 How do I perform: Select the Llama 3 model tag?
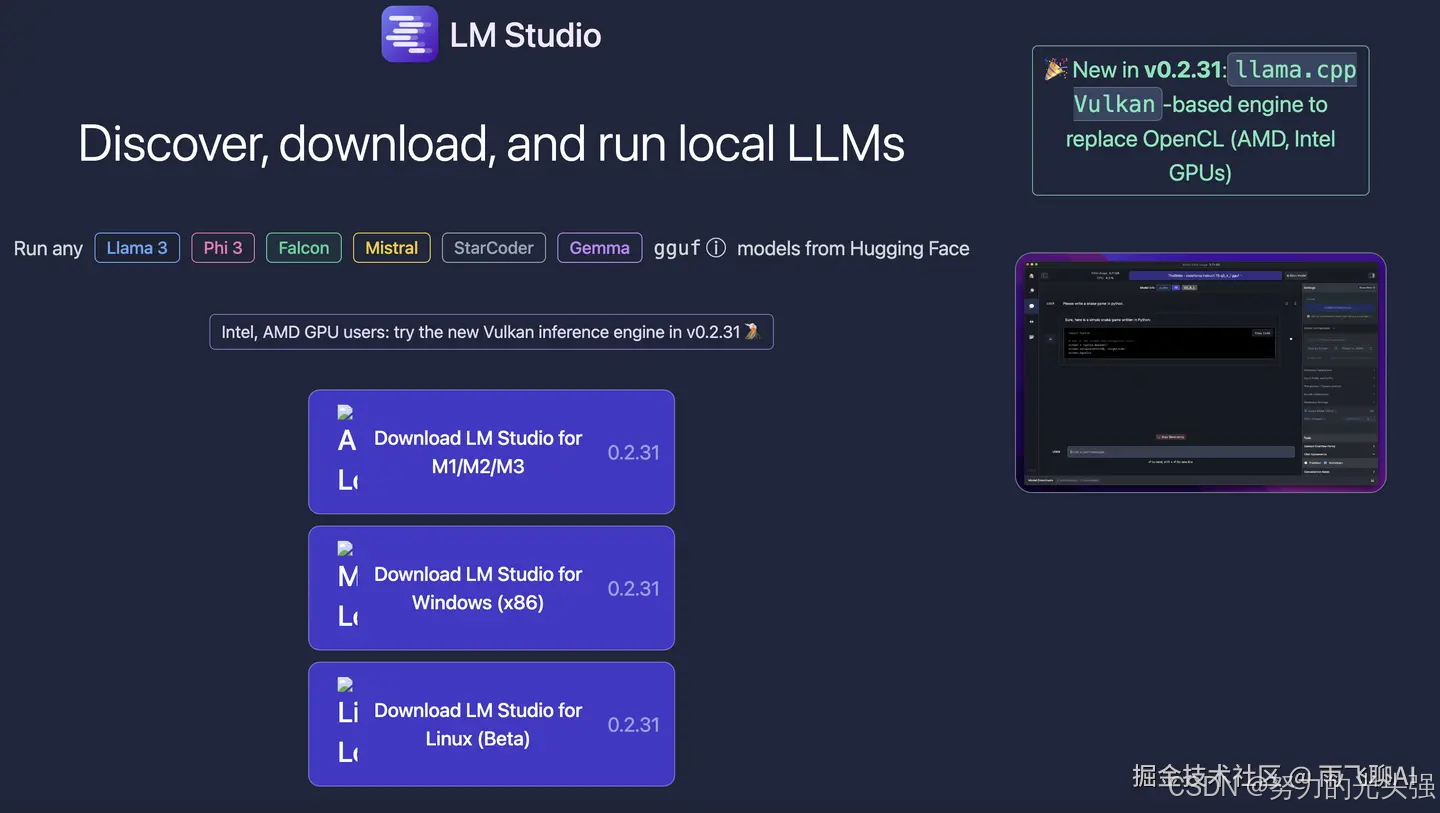pyautogui.click(x=137, y=248)
